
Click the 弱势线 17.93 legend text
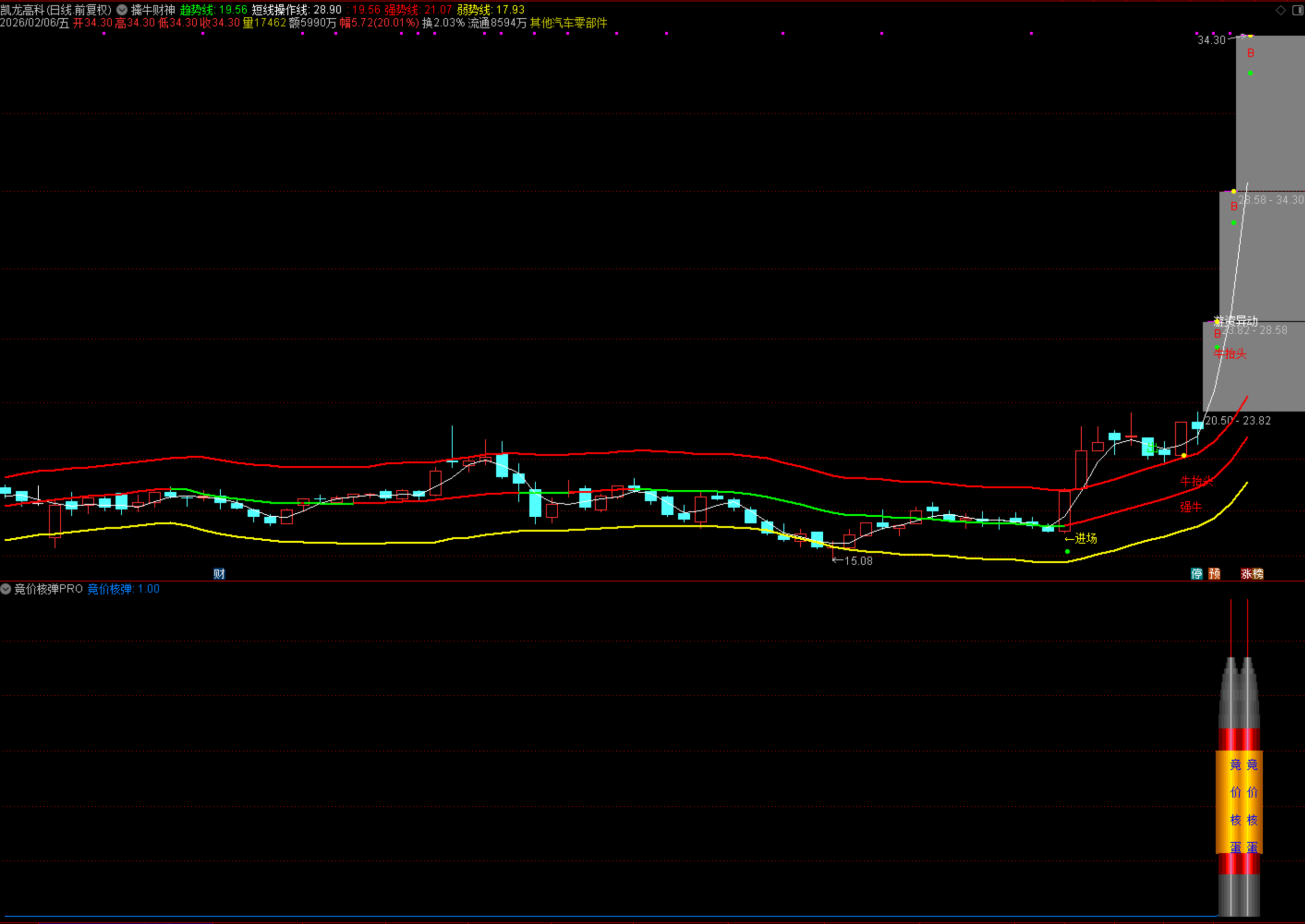click(490, 10)
